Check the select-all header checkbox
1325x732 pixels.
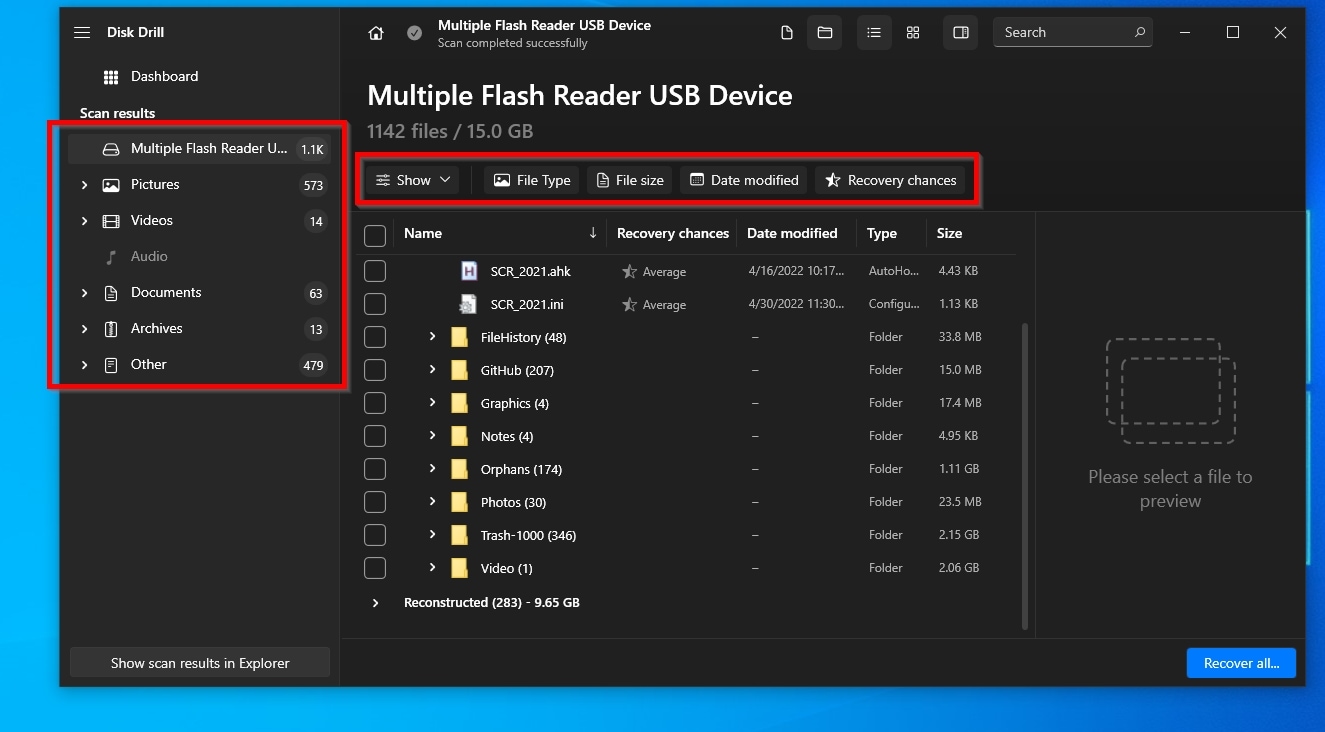[x=375, y=236]
